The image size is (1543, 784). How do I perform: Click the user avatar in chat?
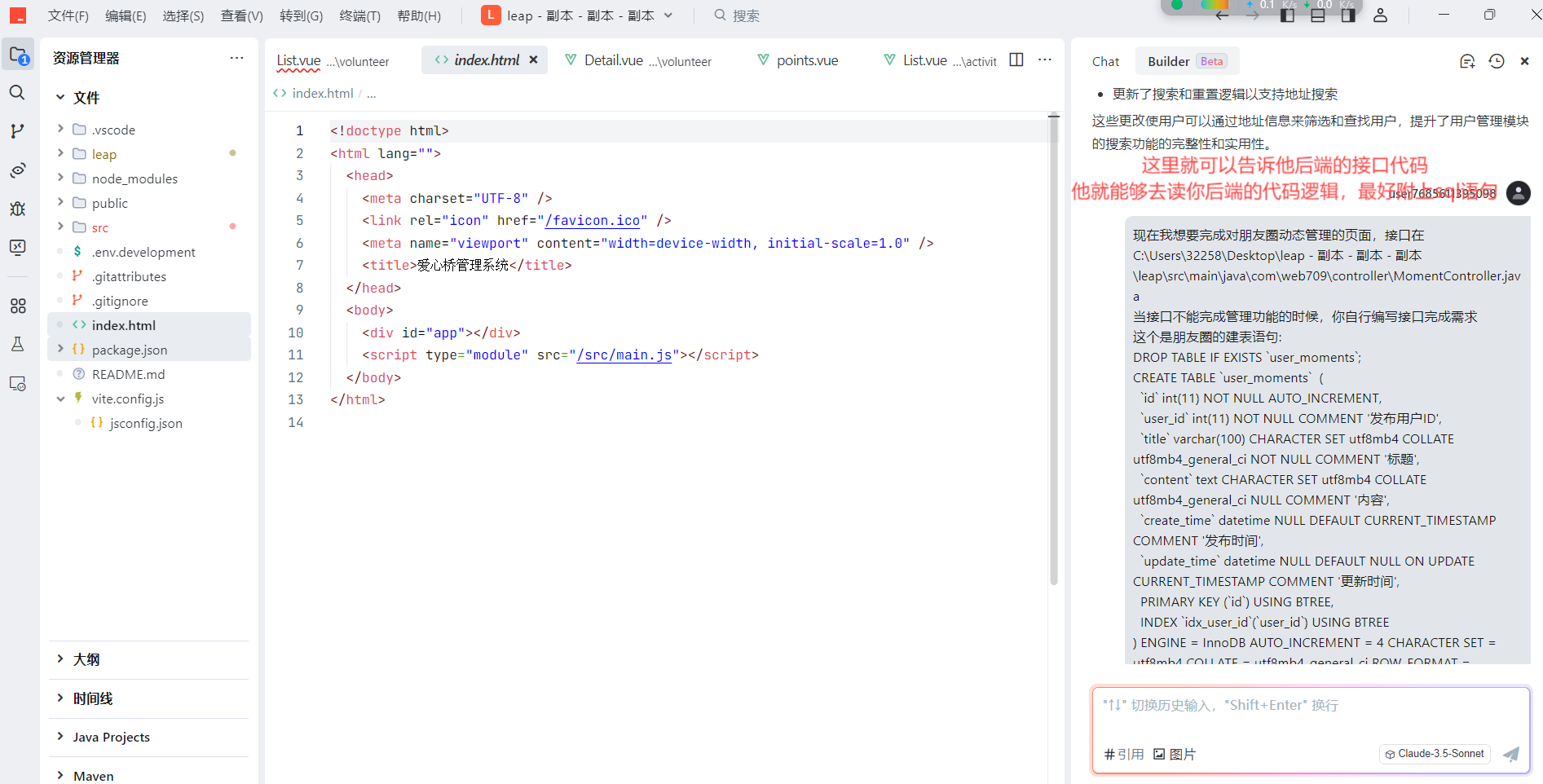(1518, 193)
